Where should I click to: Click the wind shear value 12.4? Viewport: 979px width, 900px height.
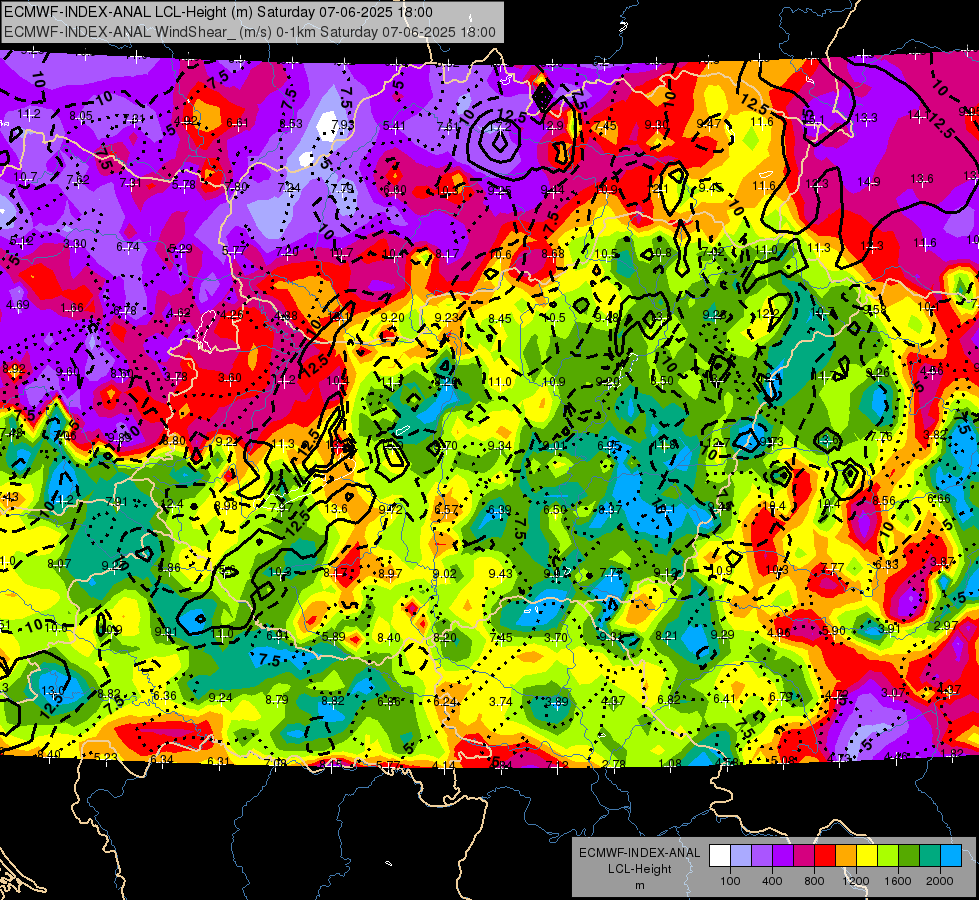point(172,504)
